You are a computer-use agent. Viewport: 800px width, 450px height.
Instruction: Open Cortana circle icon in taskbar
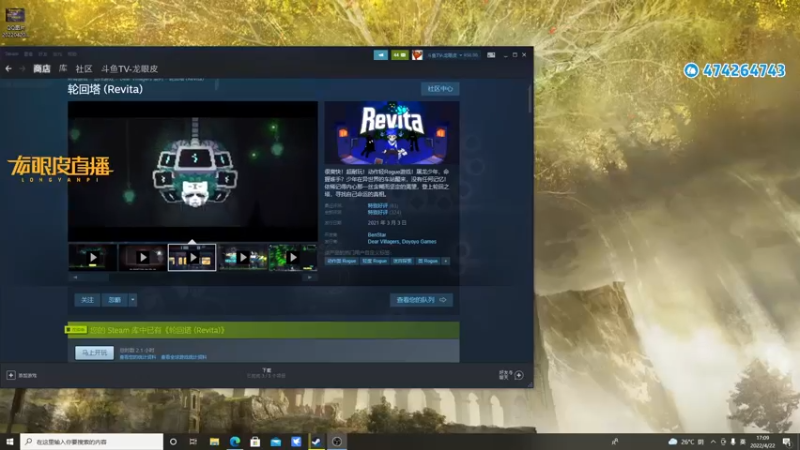pos(173,441)
